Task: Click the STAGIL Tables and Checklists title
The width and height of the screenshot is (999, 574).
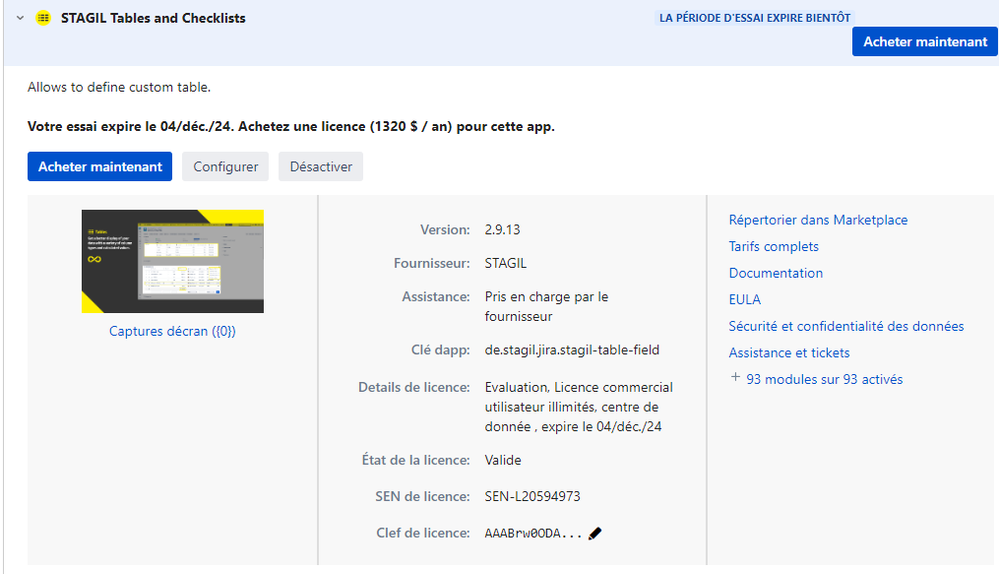Action: pyautogui.click(x=153, y=18)
